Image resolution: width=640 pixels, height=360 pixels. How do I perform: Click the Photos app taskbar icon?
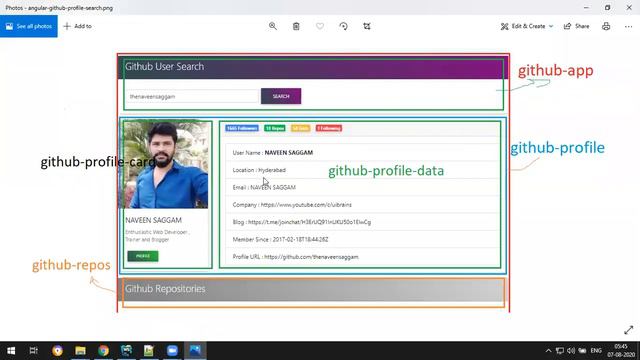(195, 351)
